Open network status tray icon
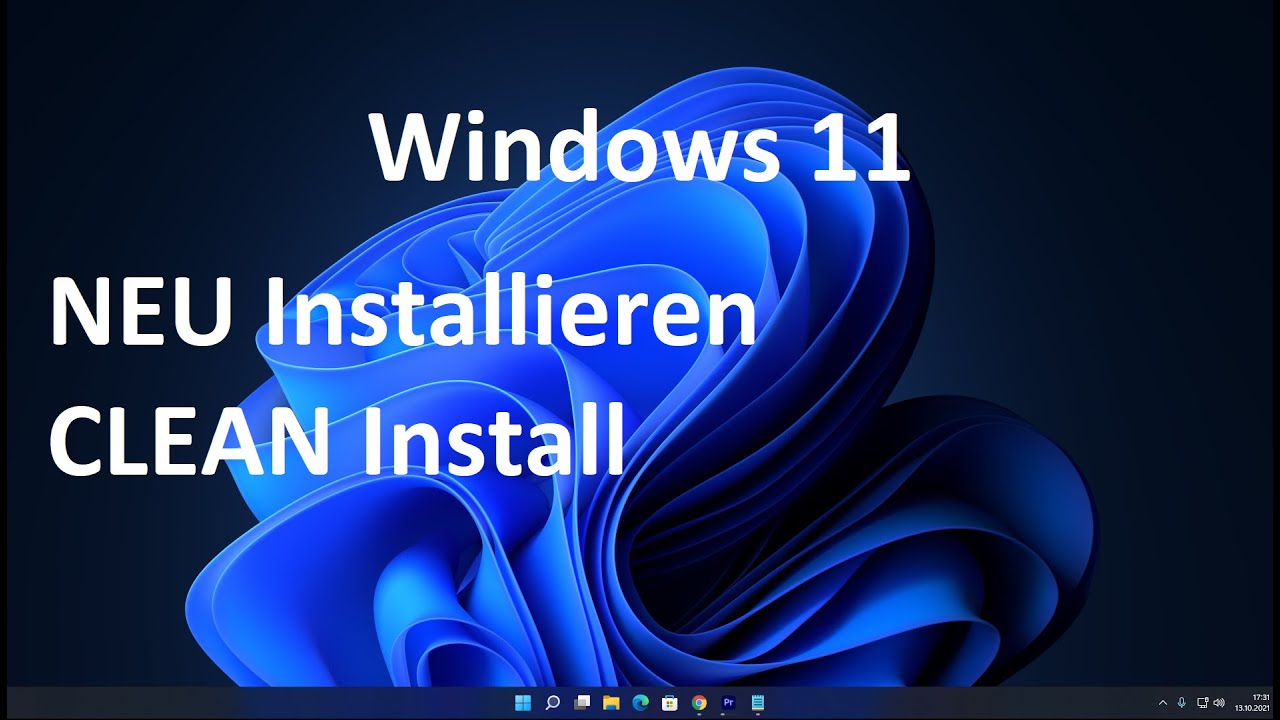The image size is (1280, 720). click(1202, 703)
